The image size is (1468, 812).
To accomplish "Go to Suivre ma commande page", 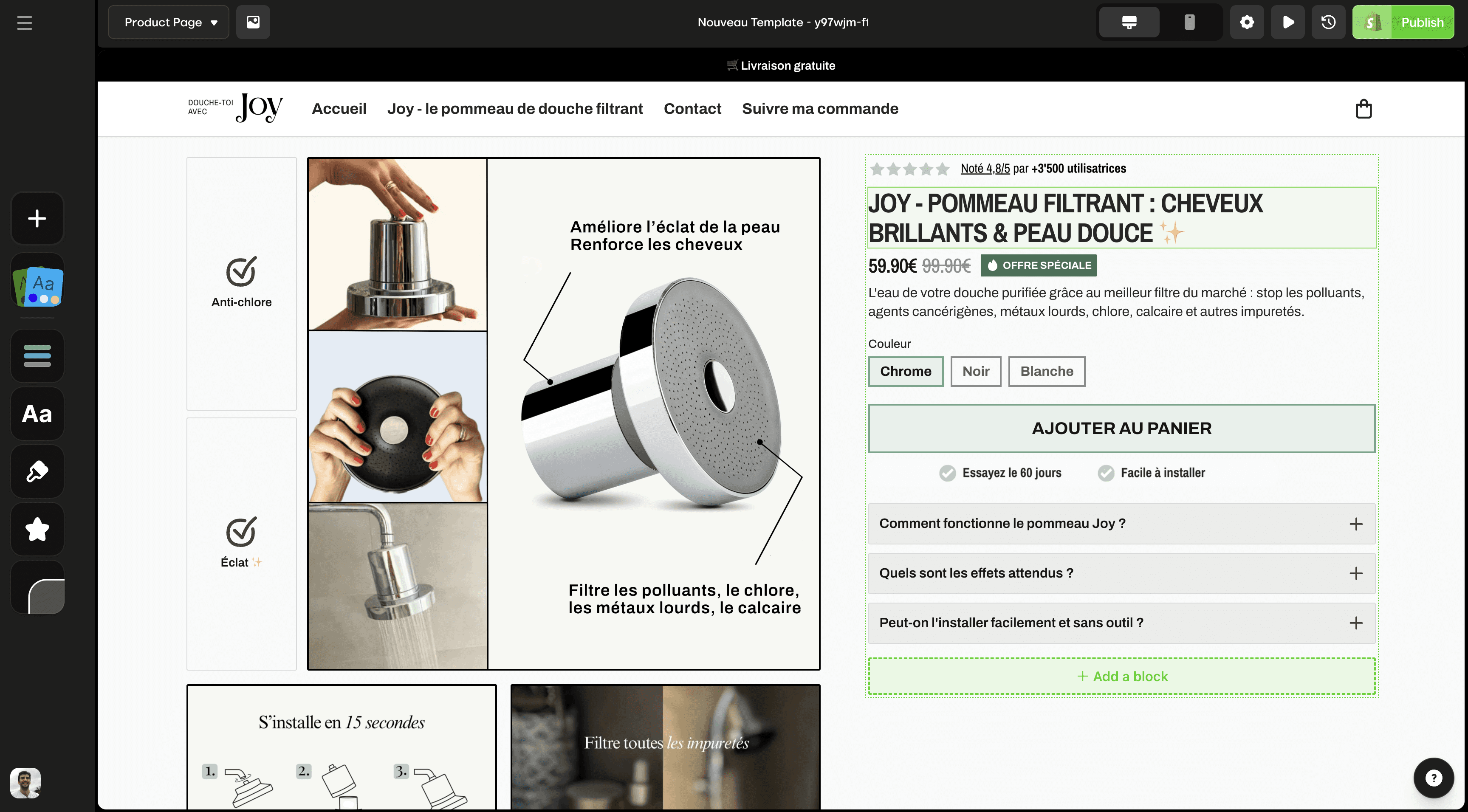I will tap(819, 109).
